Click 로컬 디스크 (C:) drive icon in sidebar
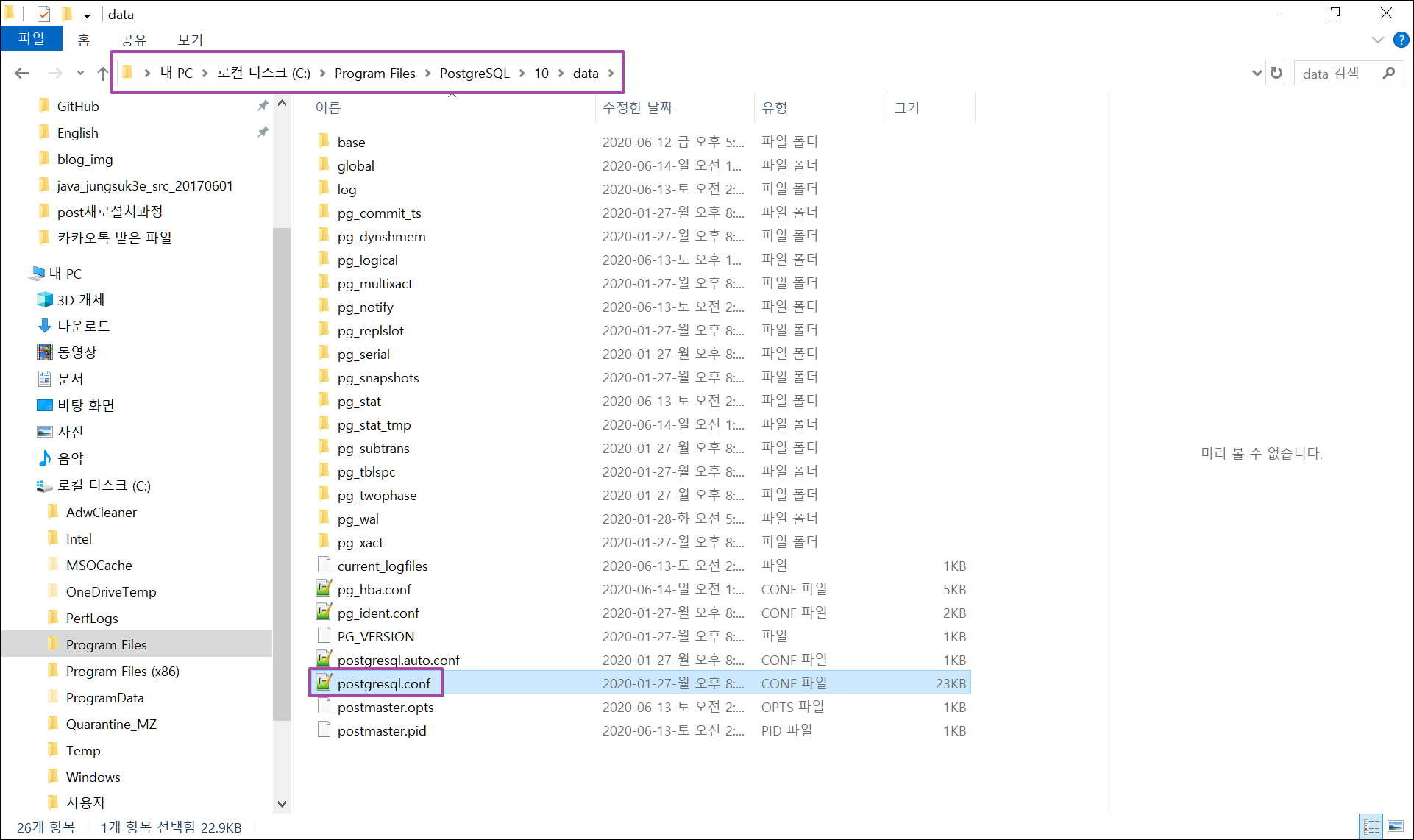1414x840 pixels. tap(45, 485)
